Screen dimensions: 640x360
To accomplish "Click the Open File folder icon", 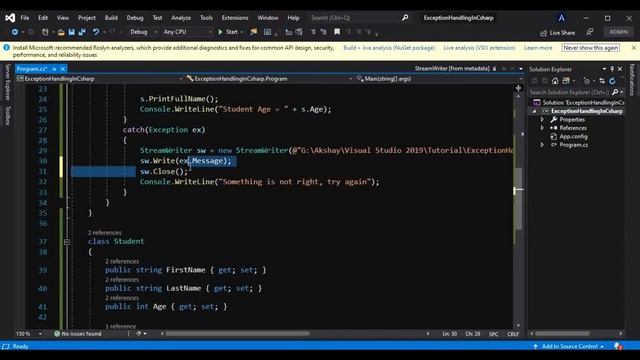I will [x=61, y=32].
